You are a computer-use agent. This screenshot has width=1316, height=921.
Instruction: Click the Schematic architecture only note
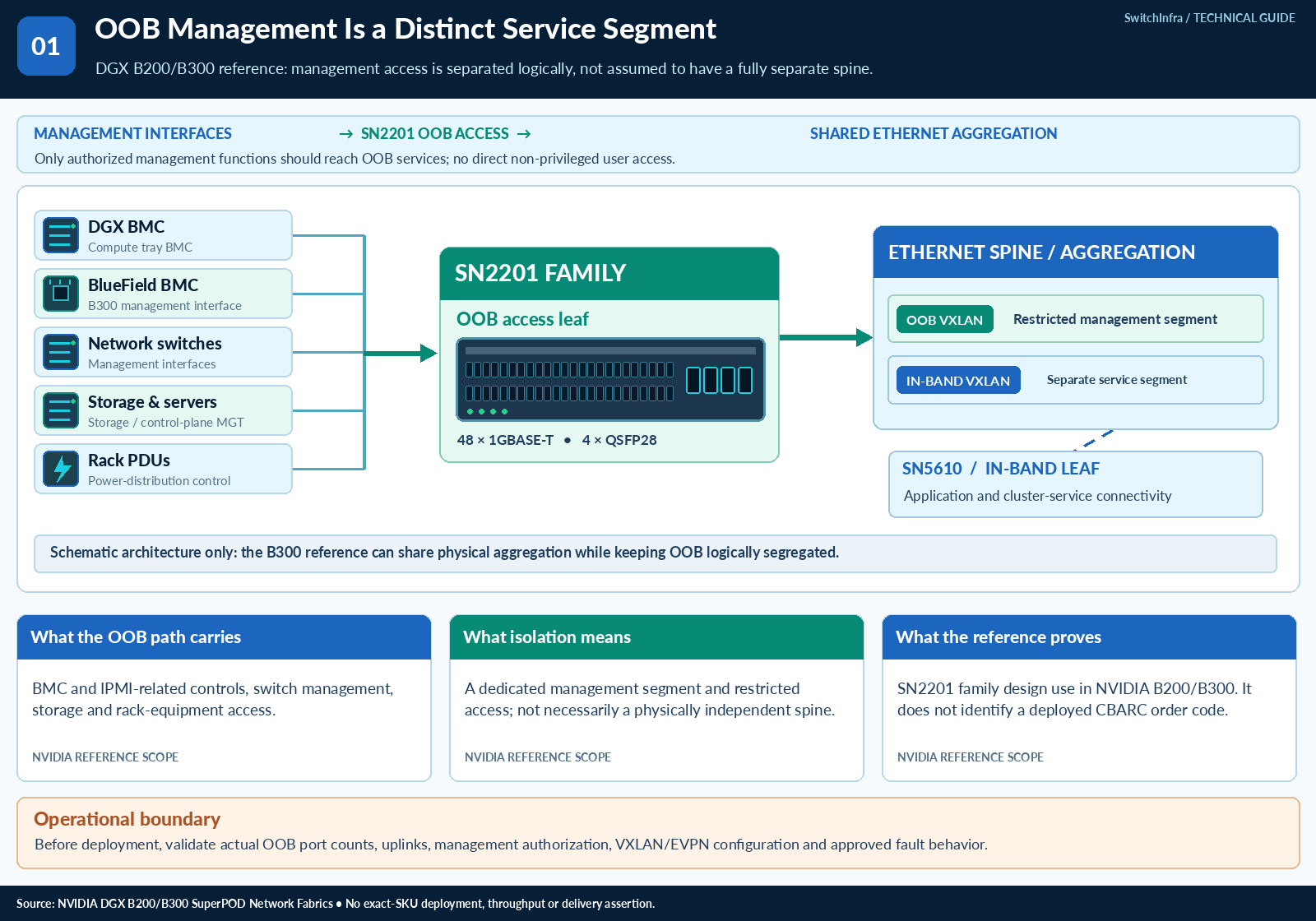point(655,553)
